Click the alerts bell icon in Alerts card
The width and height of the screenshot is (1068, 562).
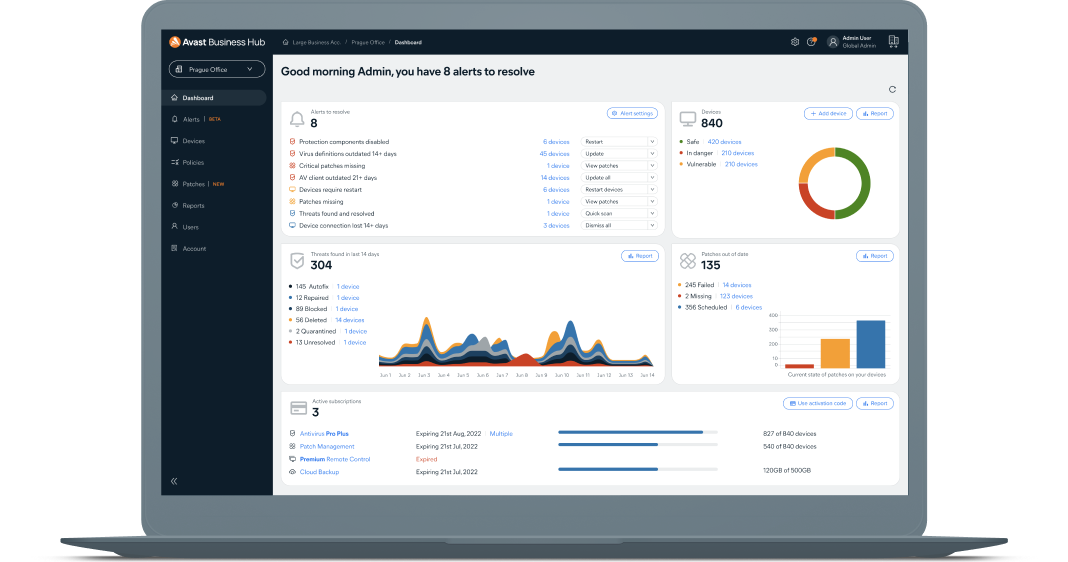[297, 119]
